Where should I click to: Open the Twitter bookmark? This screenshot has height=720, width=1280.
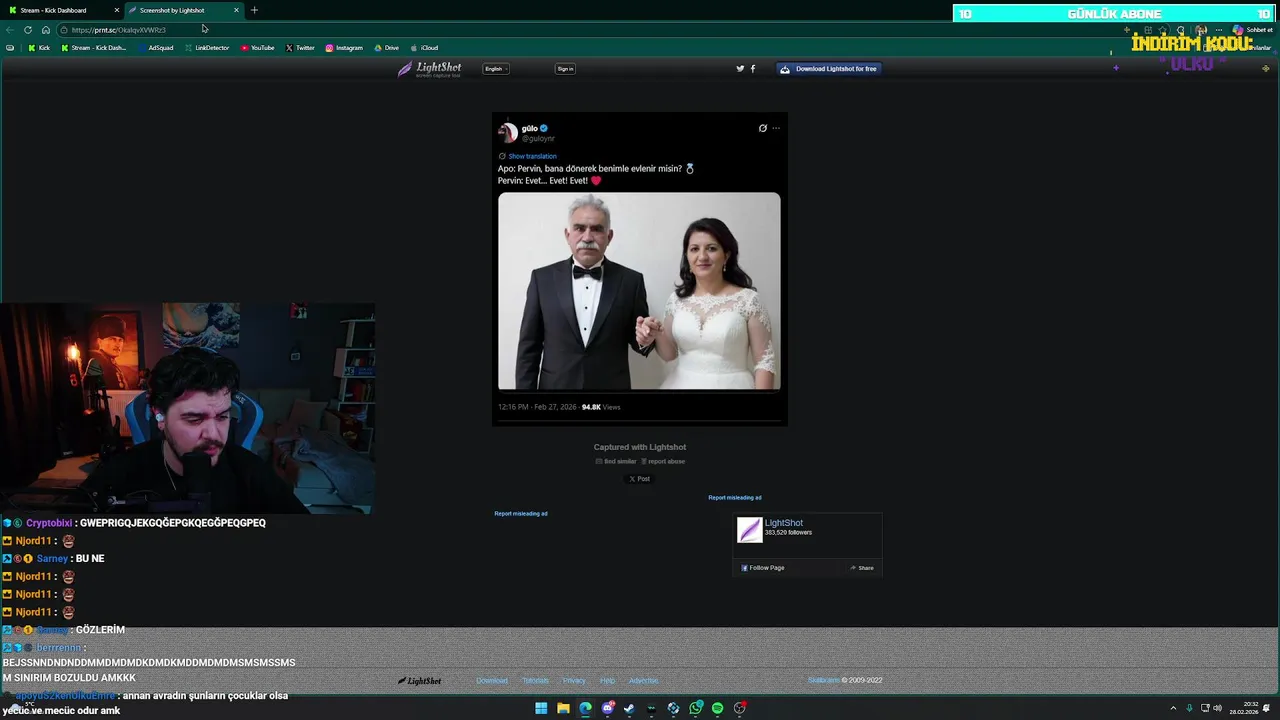point(300,48)
